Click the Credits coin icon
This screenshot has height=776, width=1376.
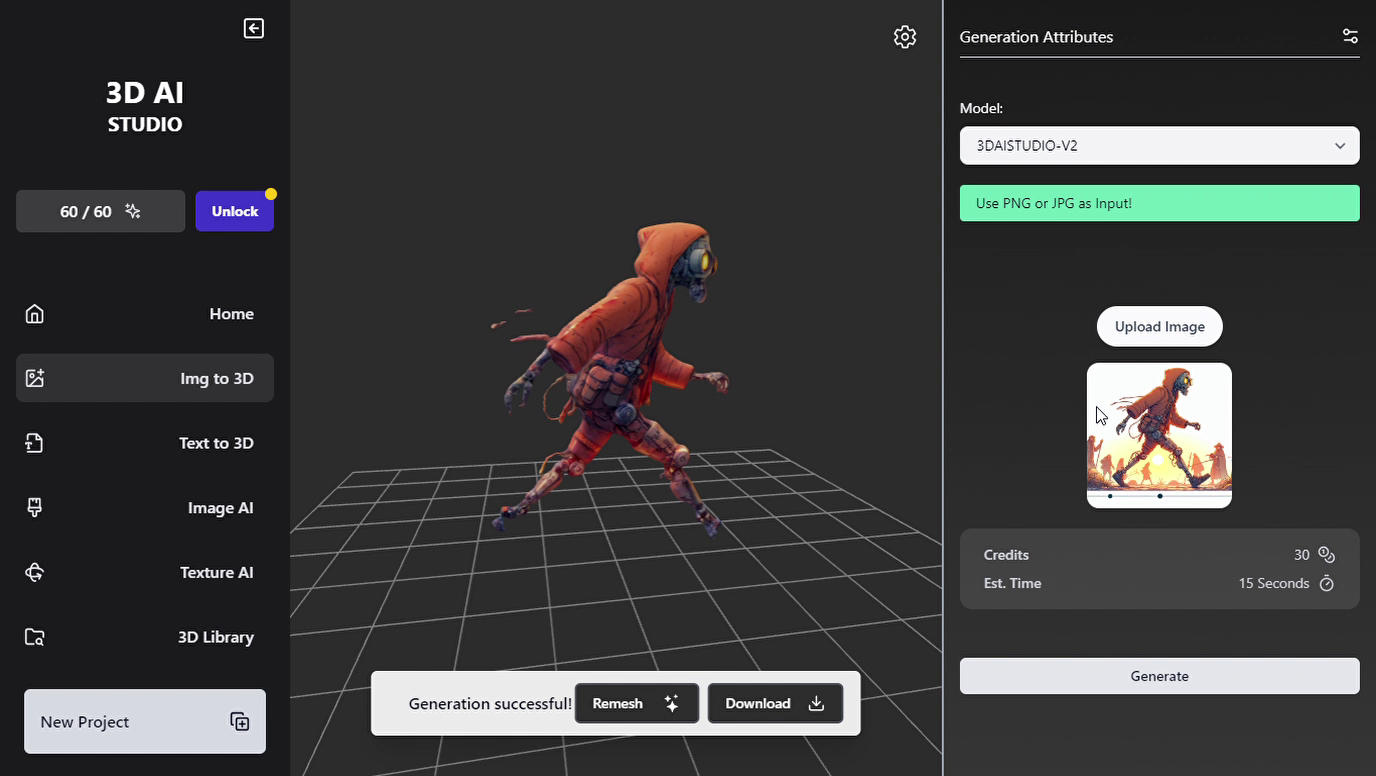(x=1326, y=554)
